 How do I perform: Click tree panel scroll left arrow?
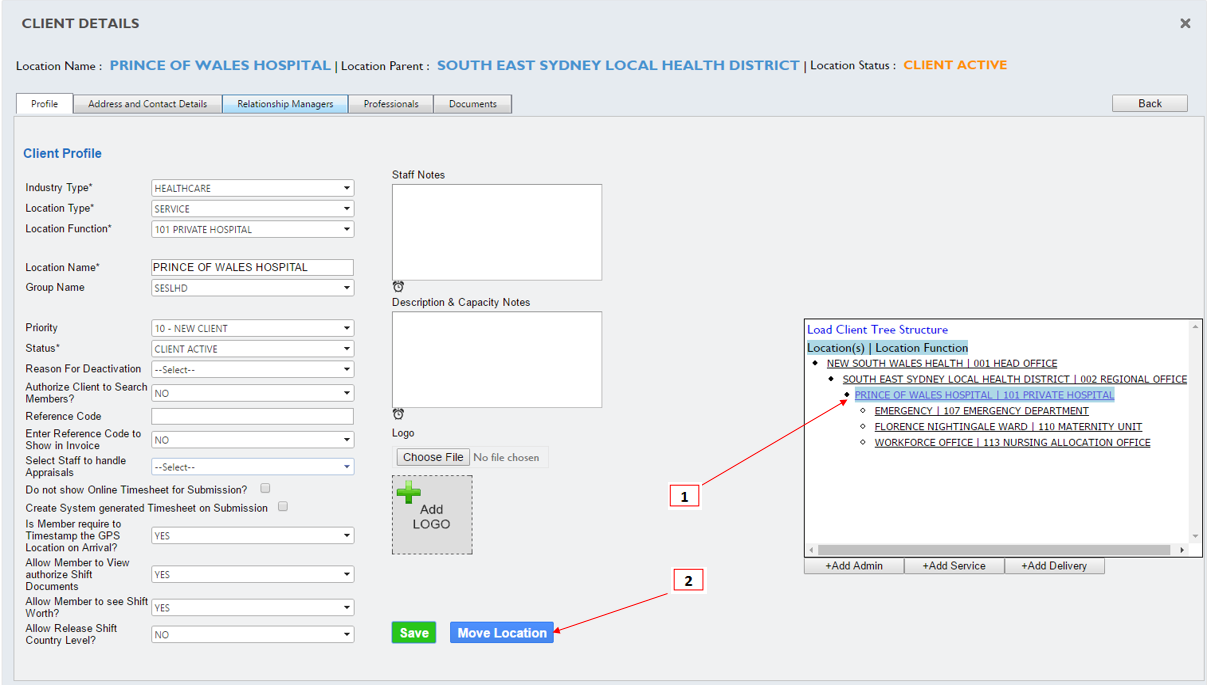tap(811, 550)
